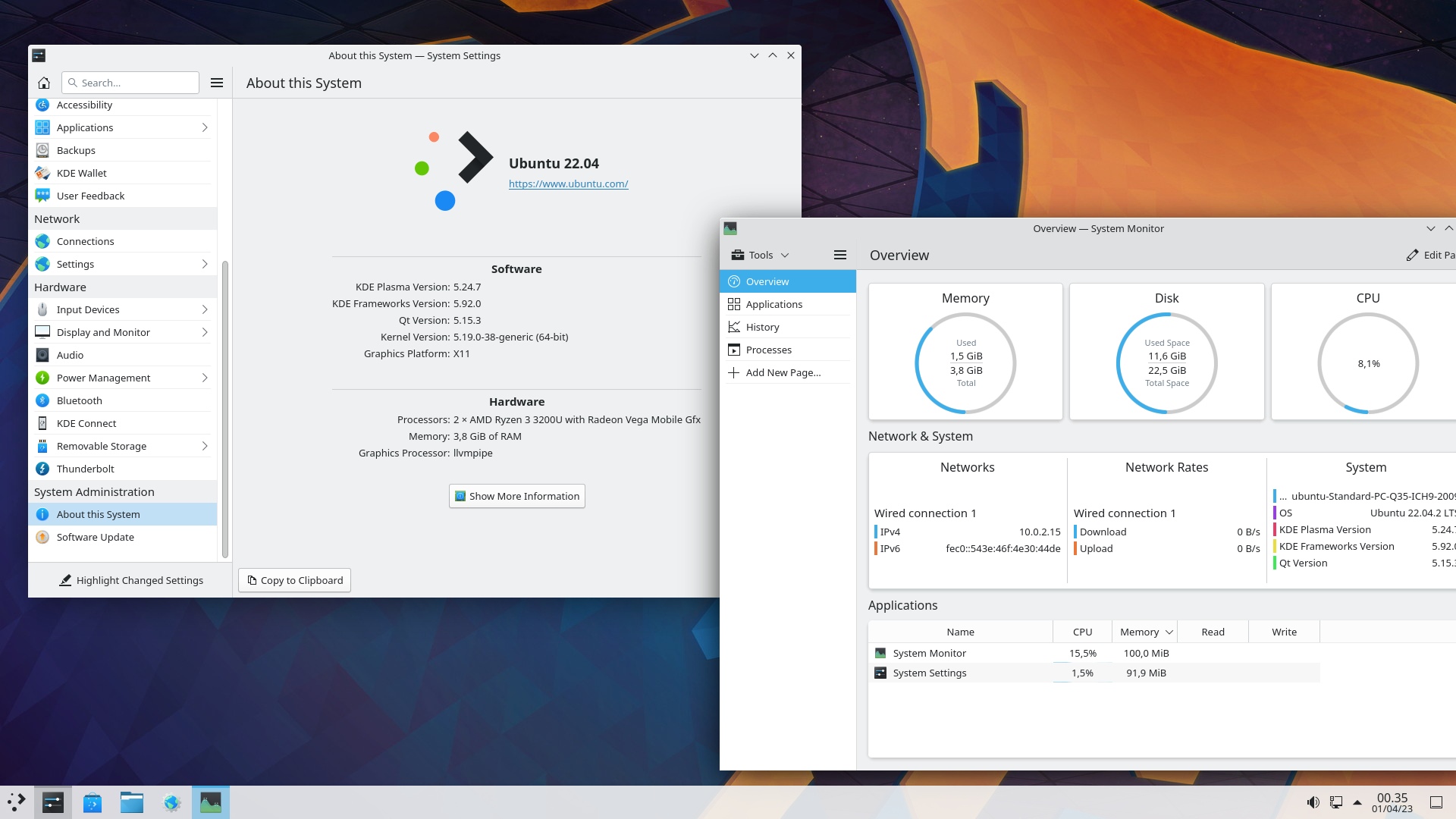Click the Show More Information button

(517, 496)
